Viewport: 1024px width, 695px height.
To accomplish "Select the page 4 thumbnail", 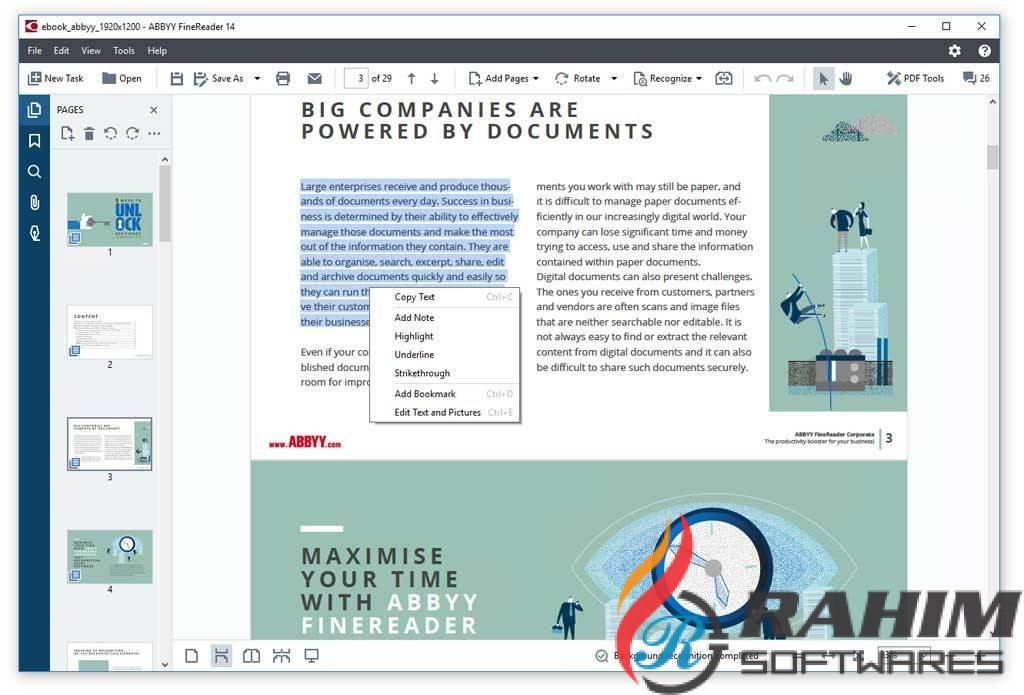I will [110, 557].
